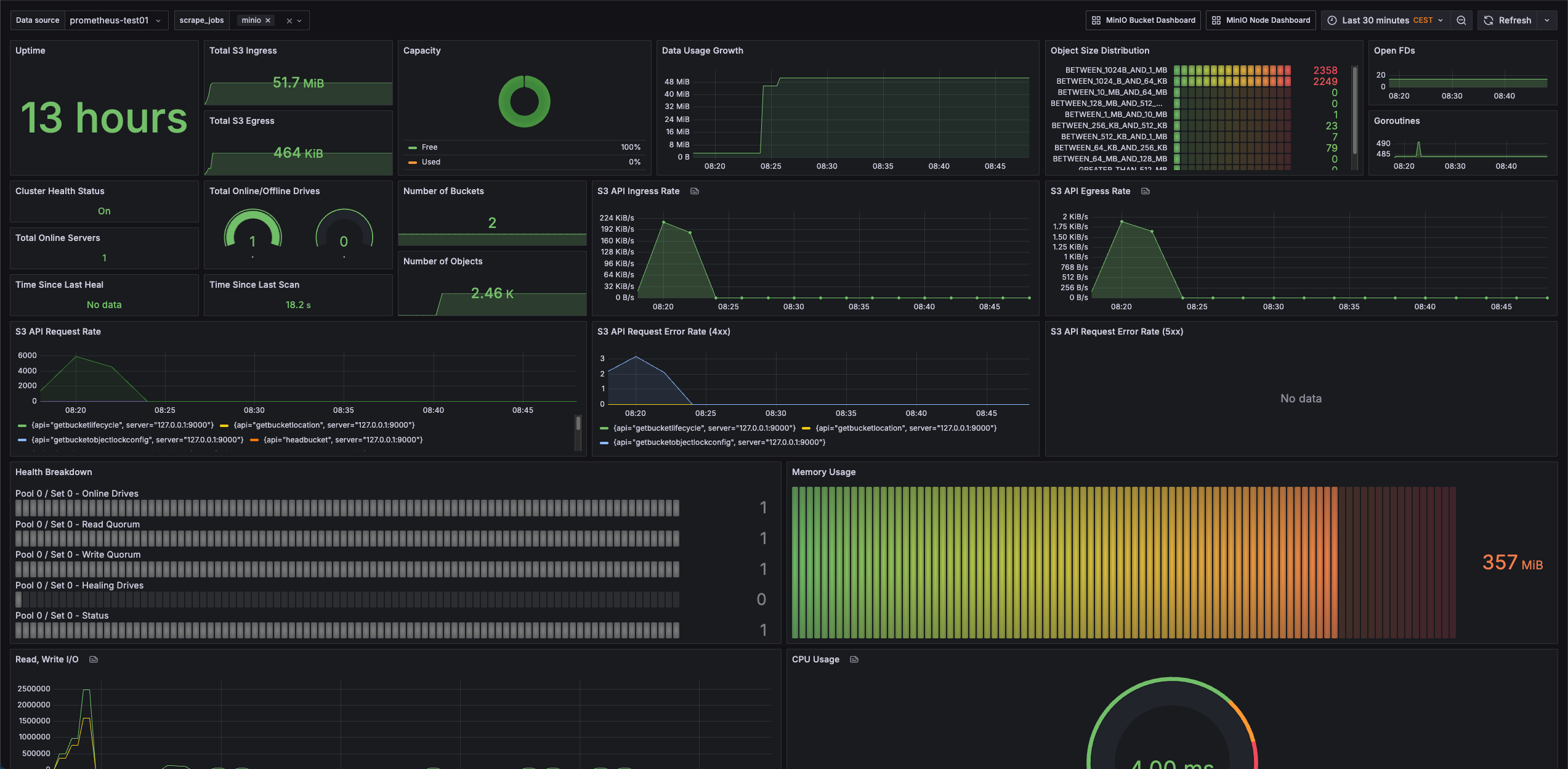Click the Refresh dashboard button
The width and height of the screenshot is (1568, 769).
1506,20
